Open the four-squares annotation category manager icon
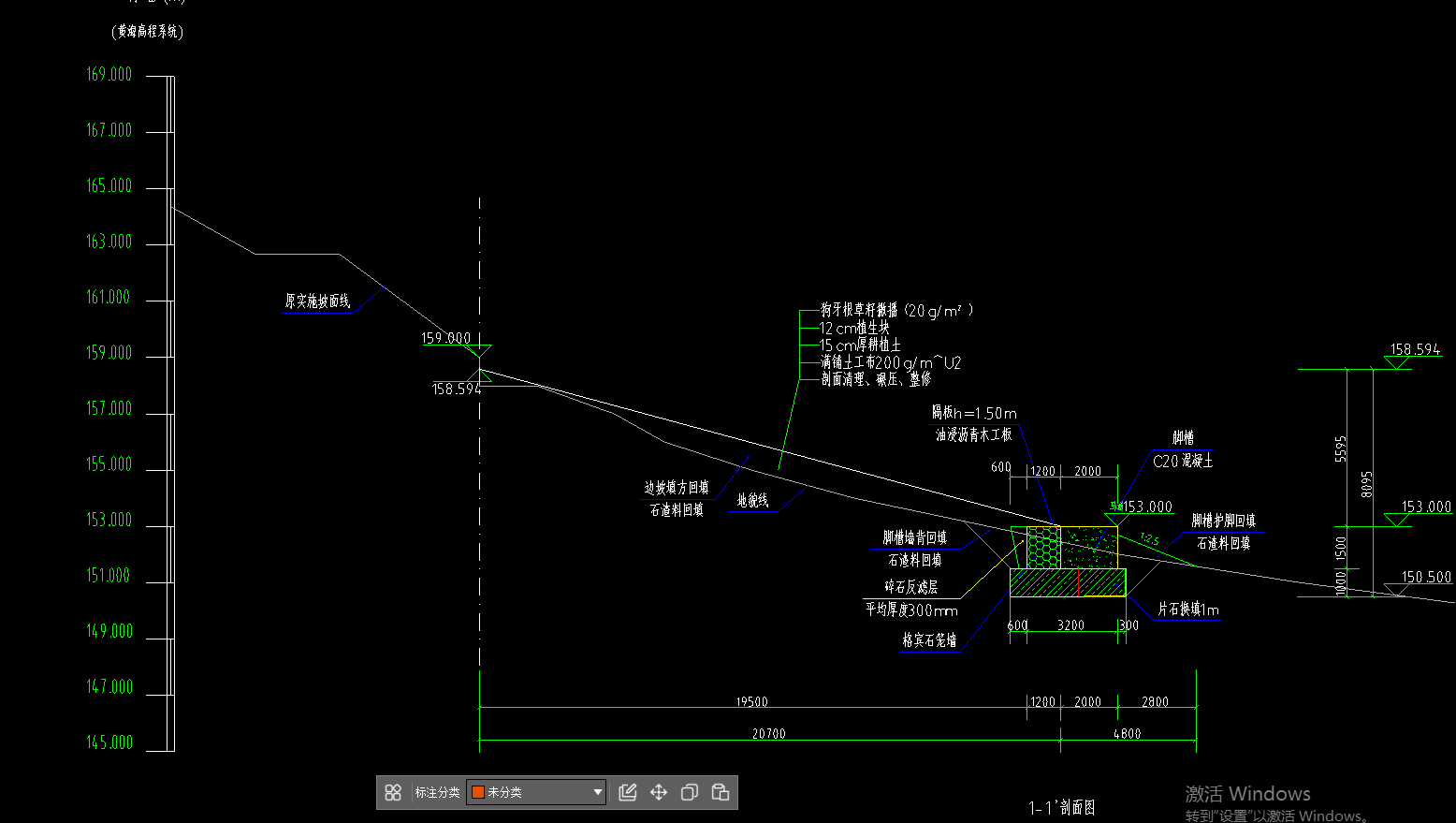This screenshot has height=823, width=1456. coord(393,792)
